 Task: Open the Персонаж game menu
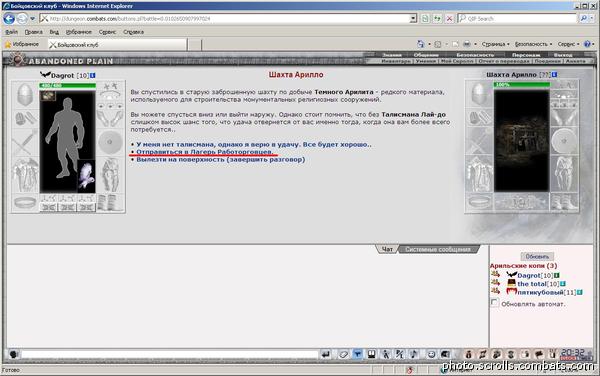[x=526, y=55]
